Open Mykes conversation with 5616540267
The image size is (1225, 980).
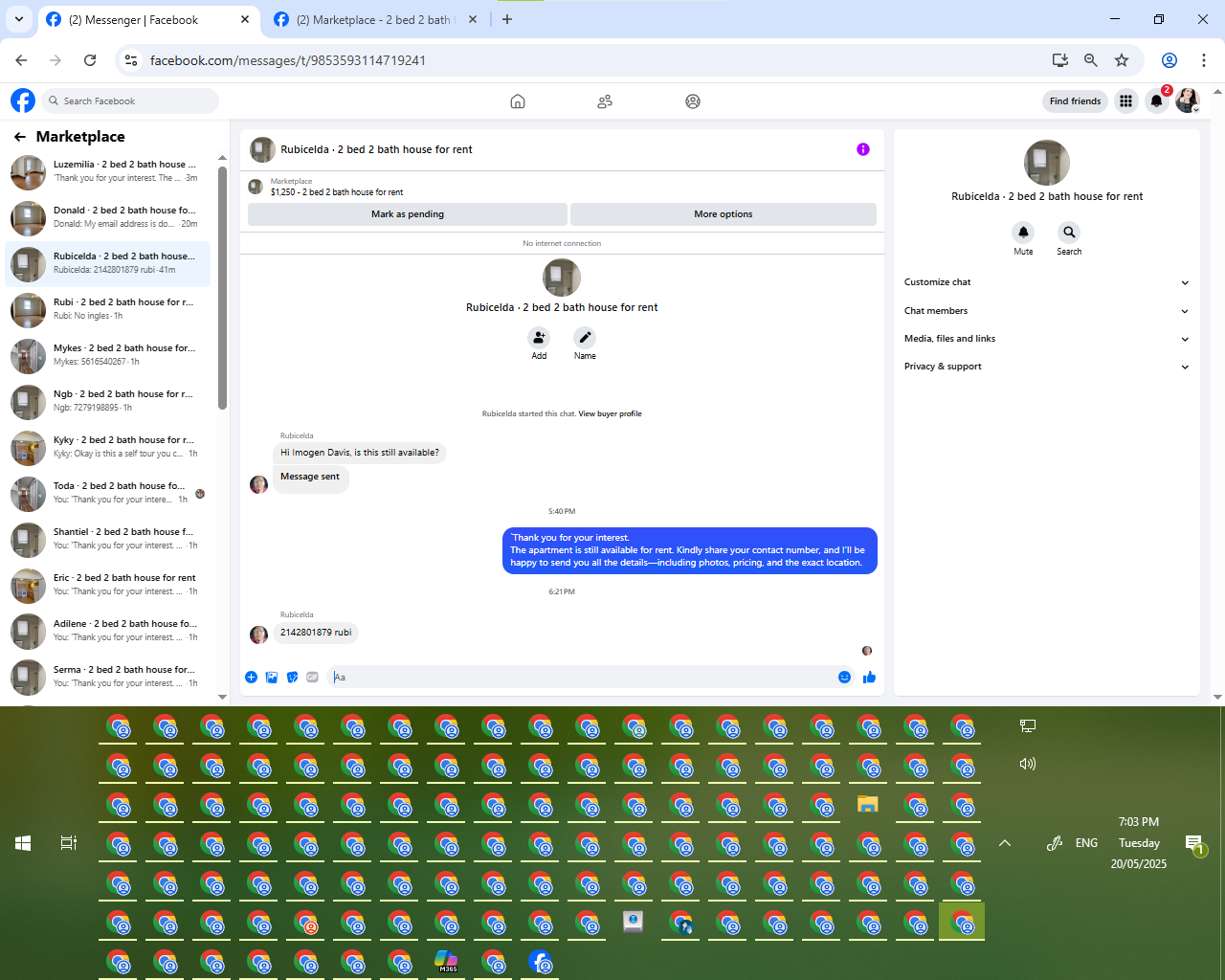107,356
